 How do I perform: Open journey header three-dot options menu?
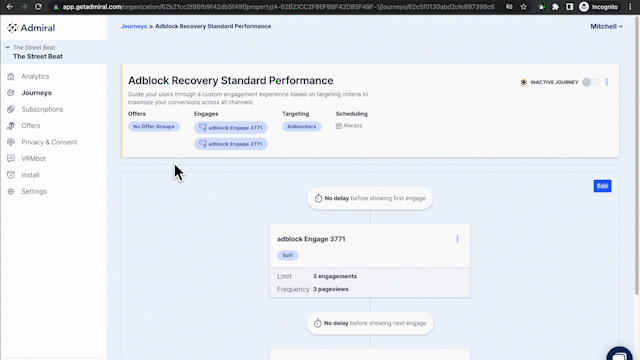point(607,82)
